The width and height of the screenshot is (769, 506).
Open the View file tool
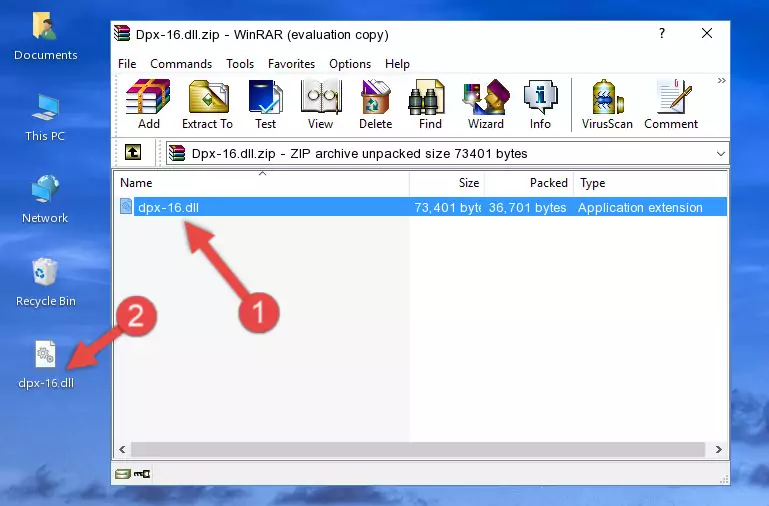(321, 104)
